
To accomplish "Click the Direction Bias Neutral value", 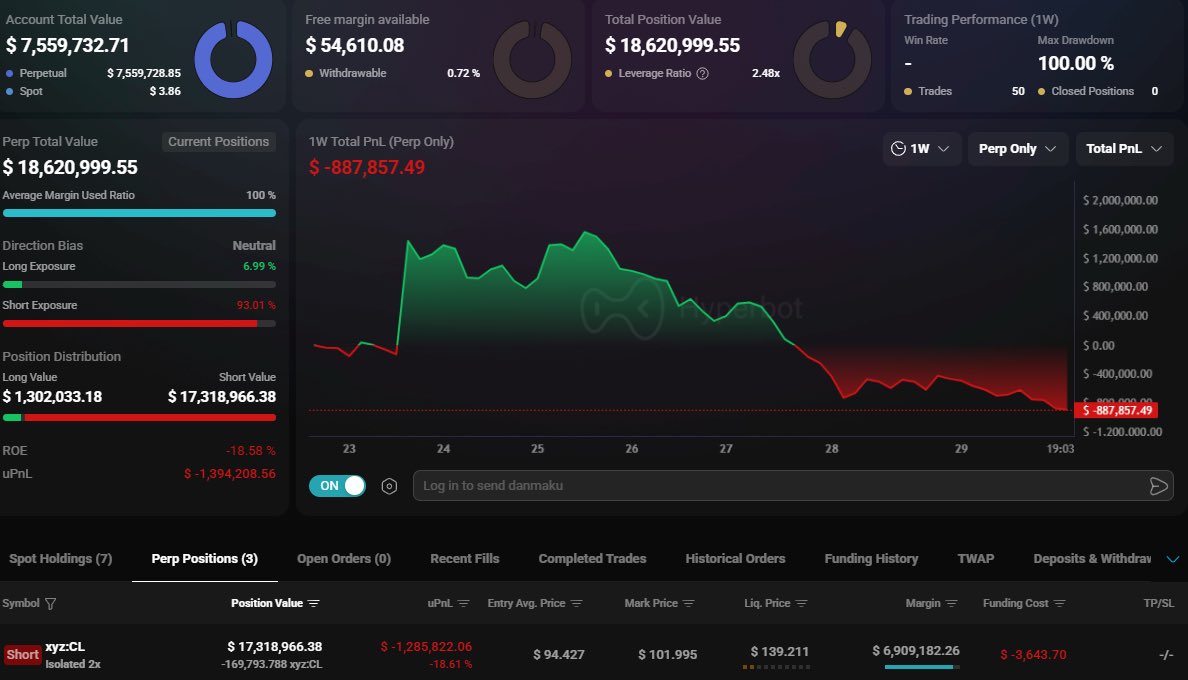I will 254,246.
